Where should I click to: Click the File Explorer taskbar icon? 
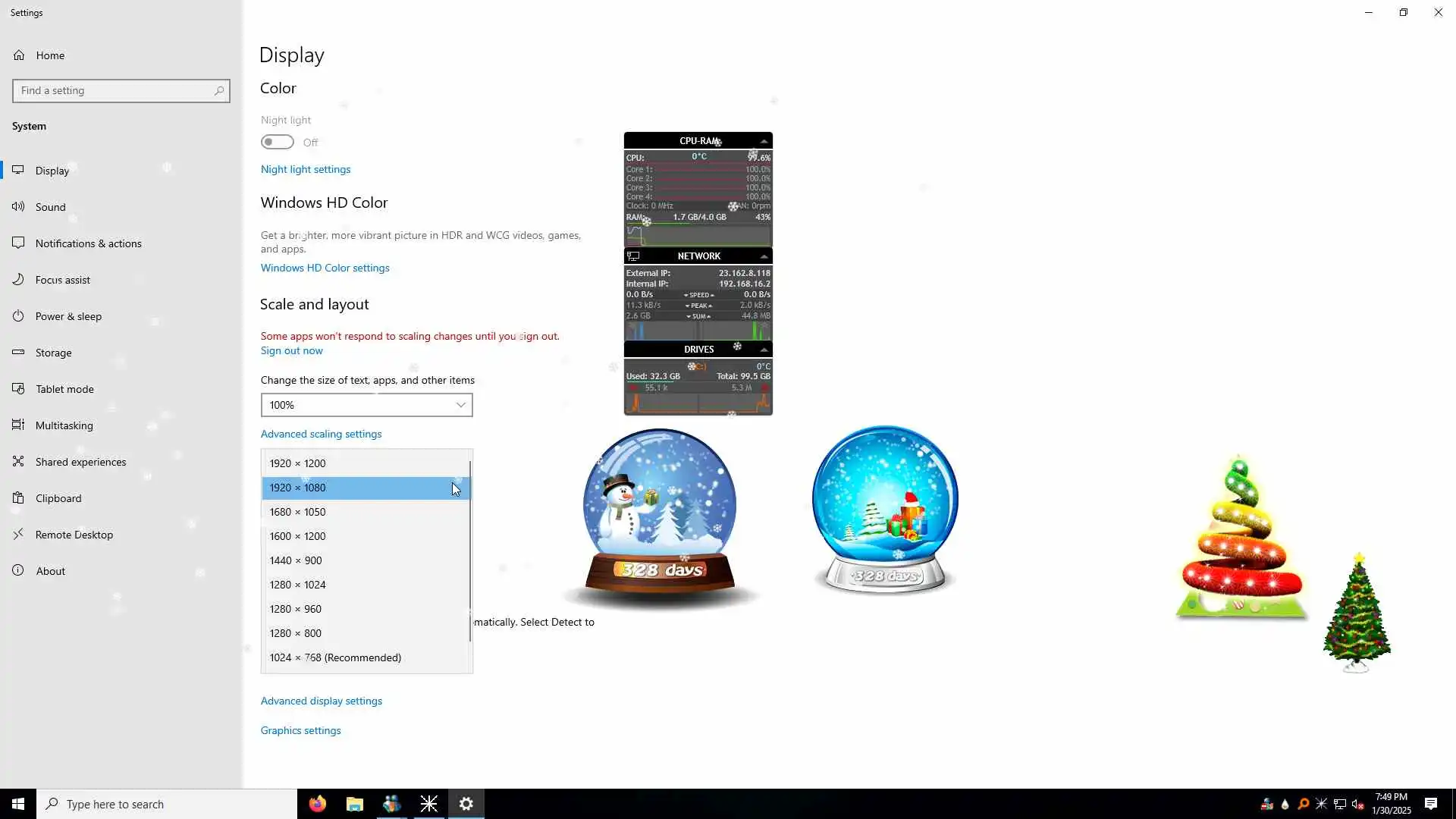click(355, 804)
